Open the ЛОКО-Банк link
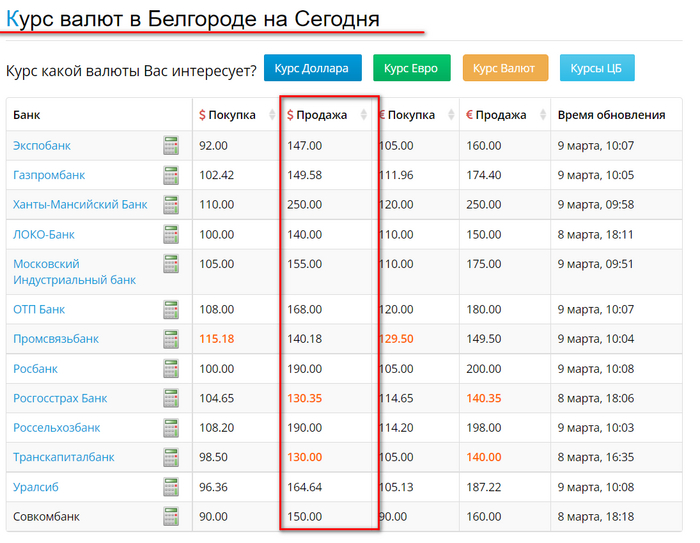700x543 pixels. pyautogui.click(x=44, y=234)
